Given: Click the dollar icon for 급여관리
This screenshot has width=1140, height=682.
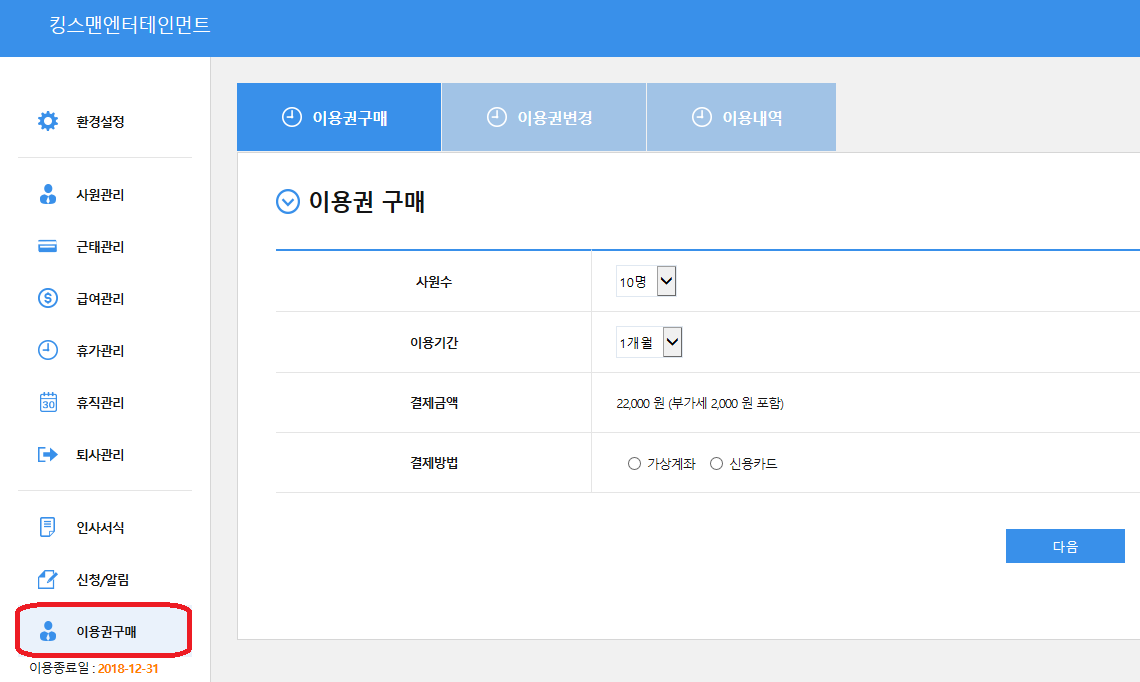Looking at the screenshot, I should 48,299.
